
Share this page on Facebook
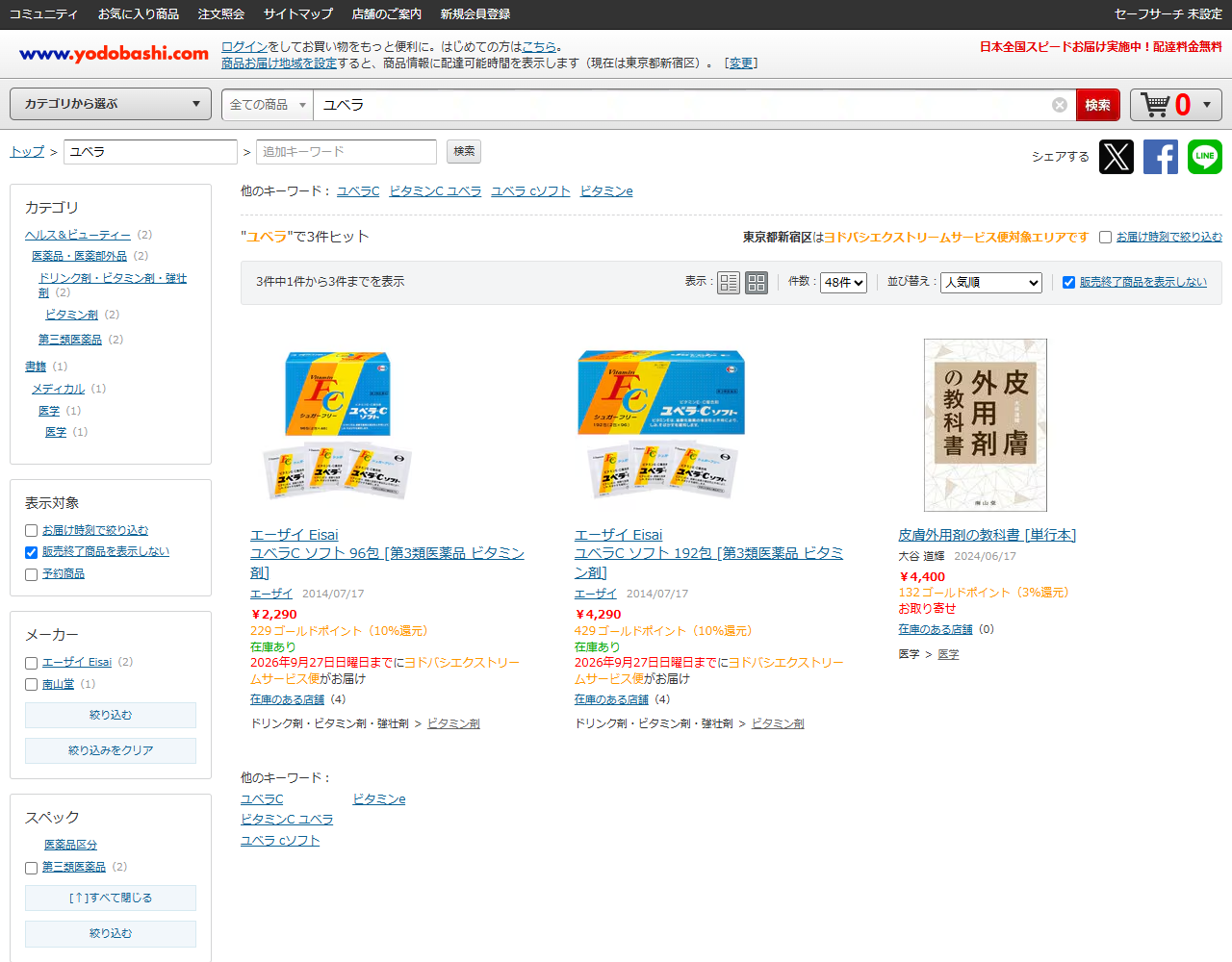click(1161, 156)
